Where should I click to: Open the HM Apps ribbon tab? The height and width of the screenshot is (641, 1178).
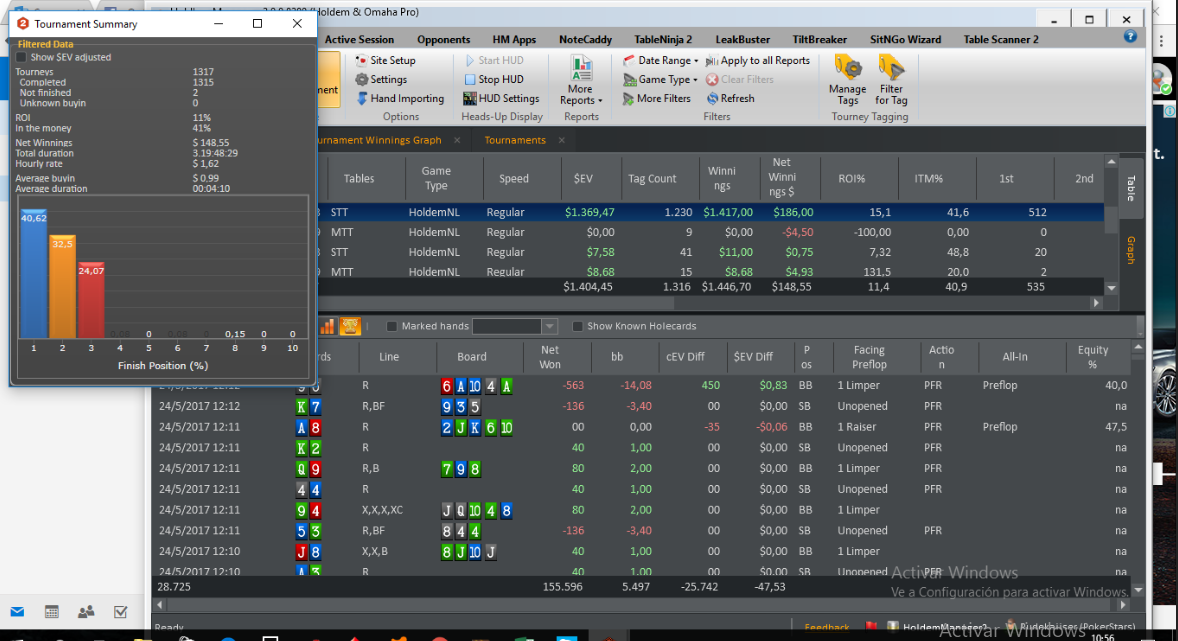point(514,39)
